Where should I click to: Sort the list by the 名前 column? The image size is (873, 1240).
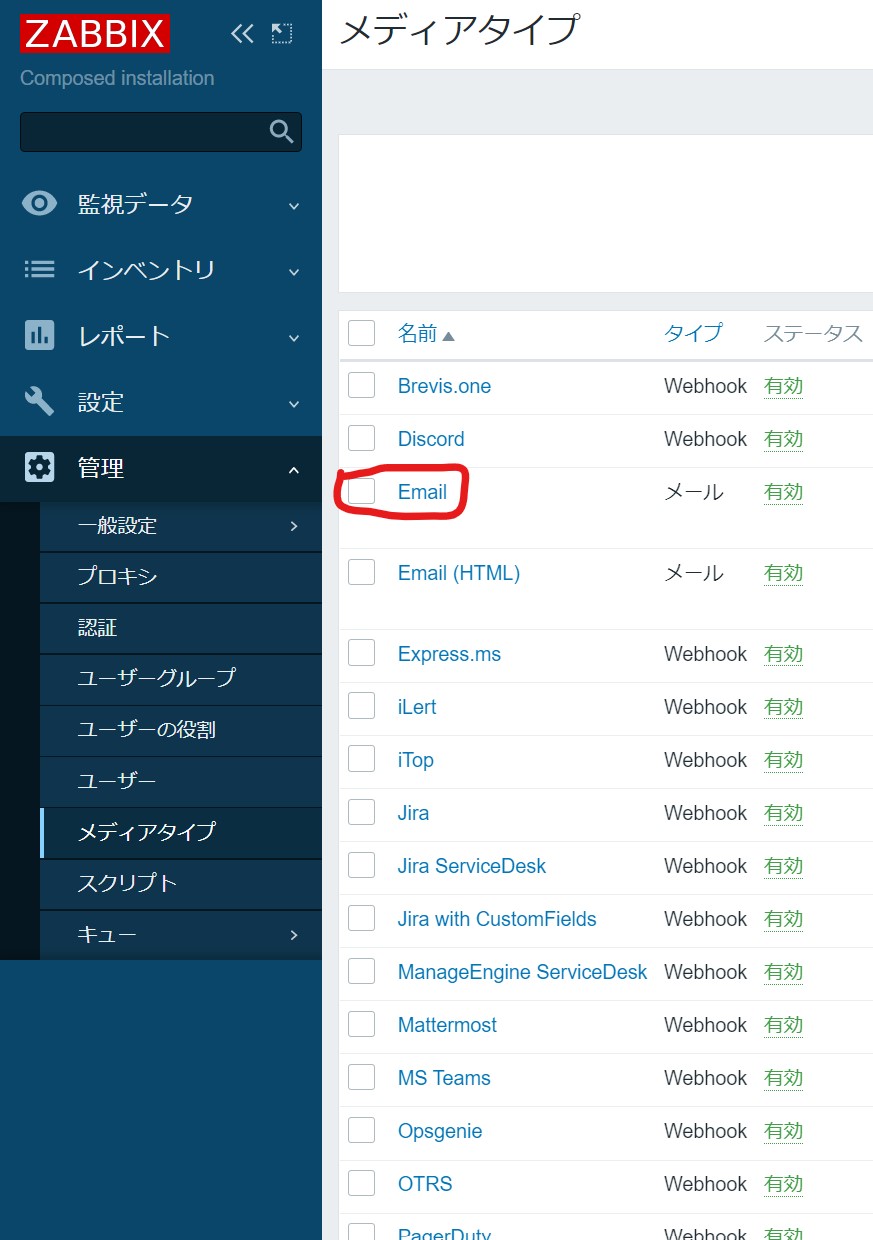point(418,333)
